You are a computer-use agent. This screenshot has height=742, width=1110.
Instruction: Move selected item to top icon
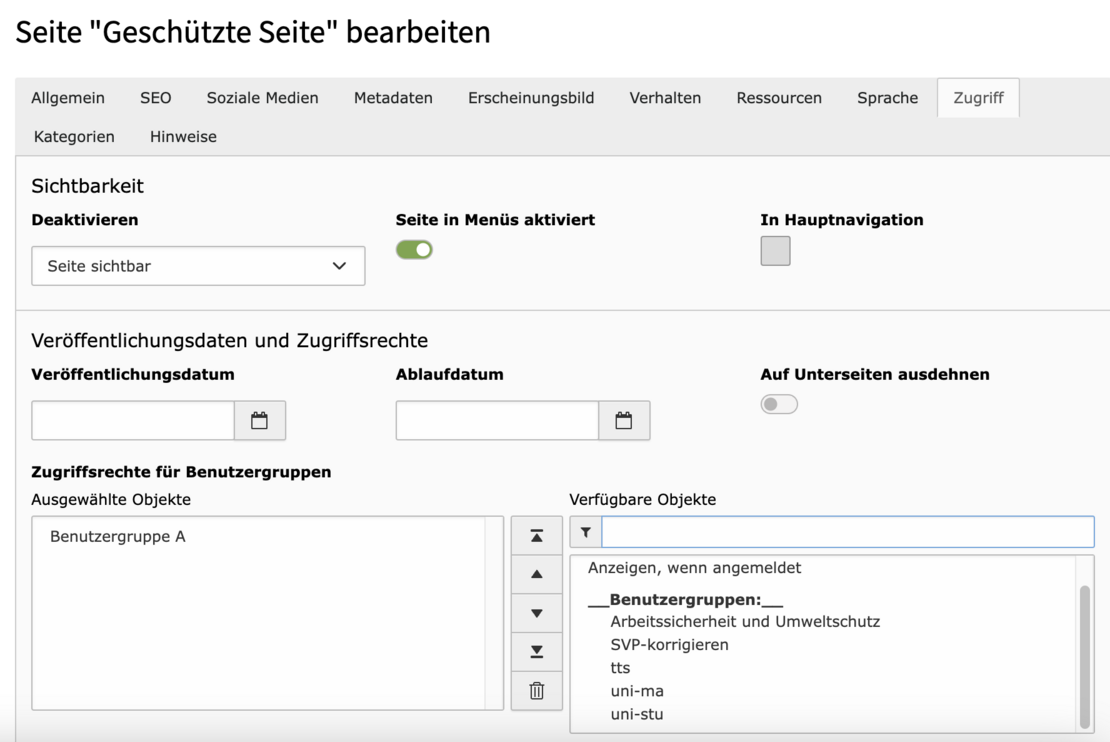coord(537,536)
